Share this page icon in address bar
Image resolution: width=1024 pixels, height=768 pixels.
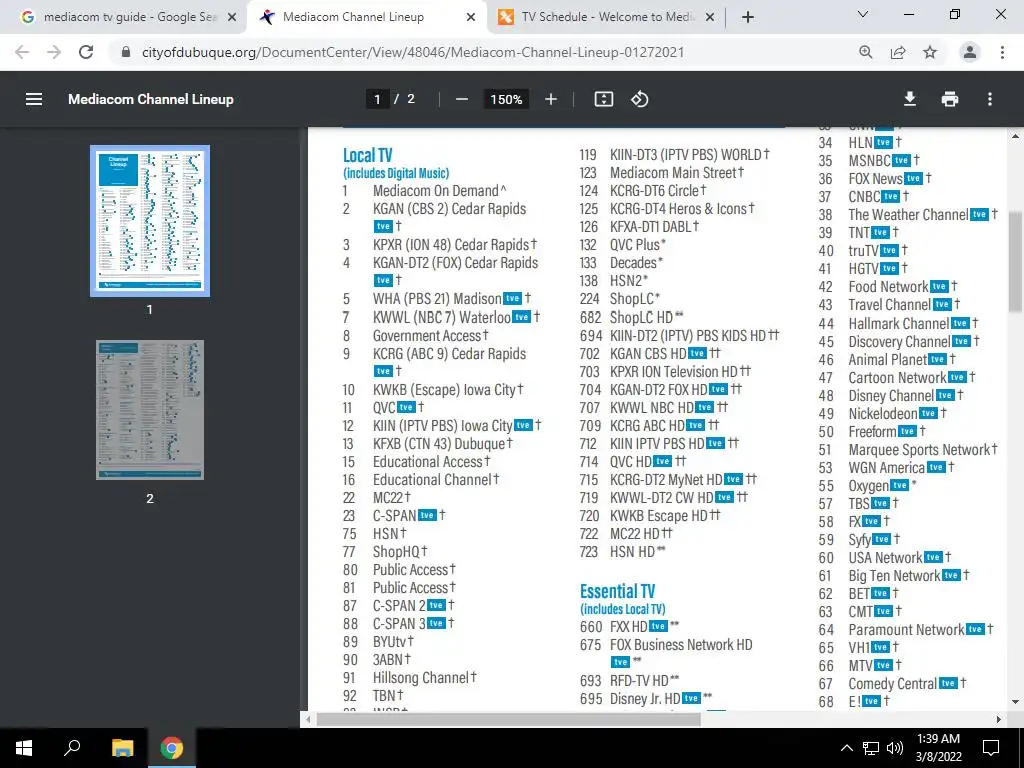[898, 52]
